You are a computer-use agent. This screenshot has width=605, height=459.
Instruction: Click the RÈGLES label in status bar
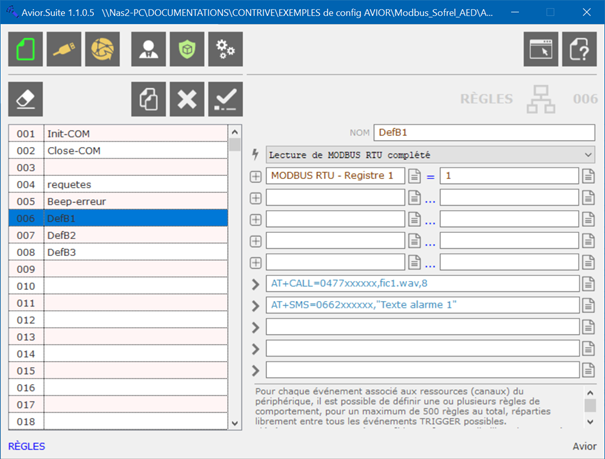click(x=27, y=446)
